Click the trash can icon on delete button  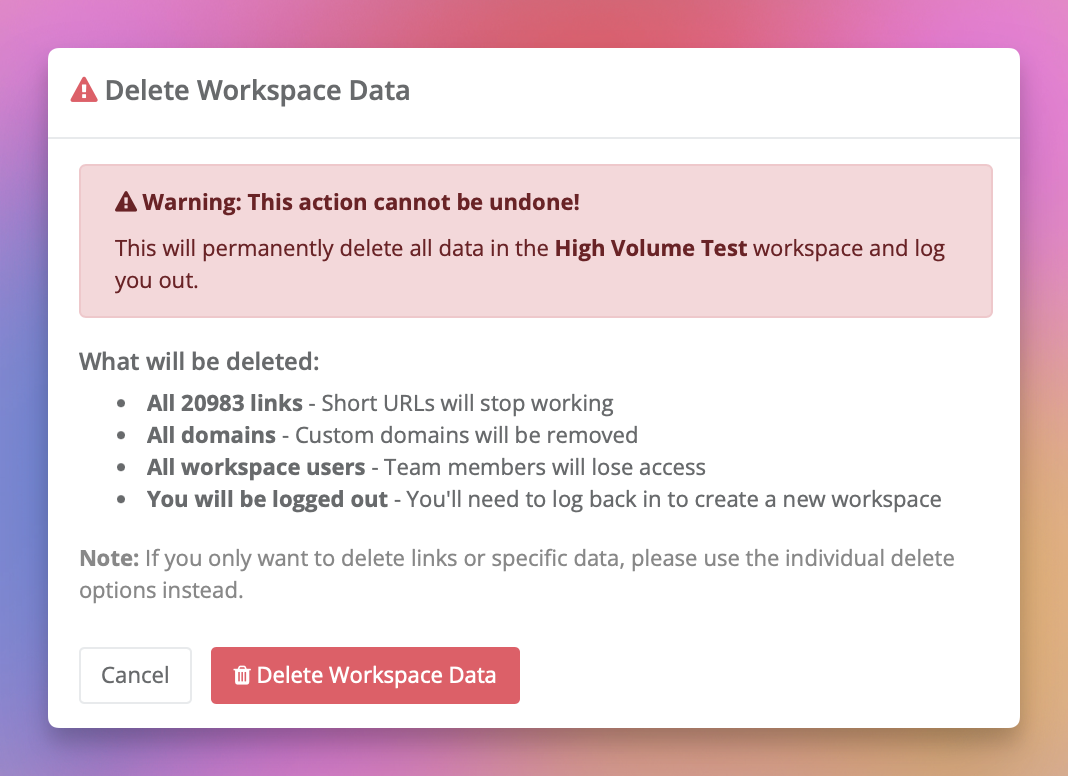[241, 676]
